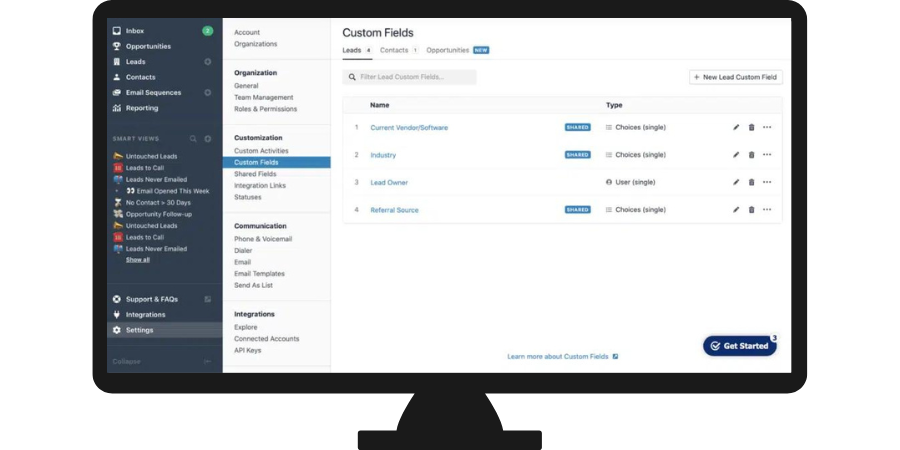Open Learn more about Custom Fields link
Viewport: 900px width, 450px height.
(x=562, y=356)
